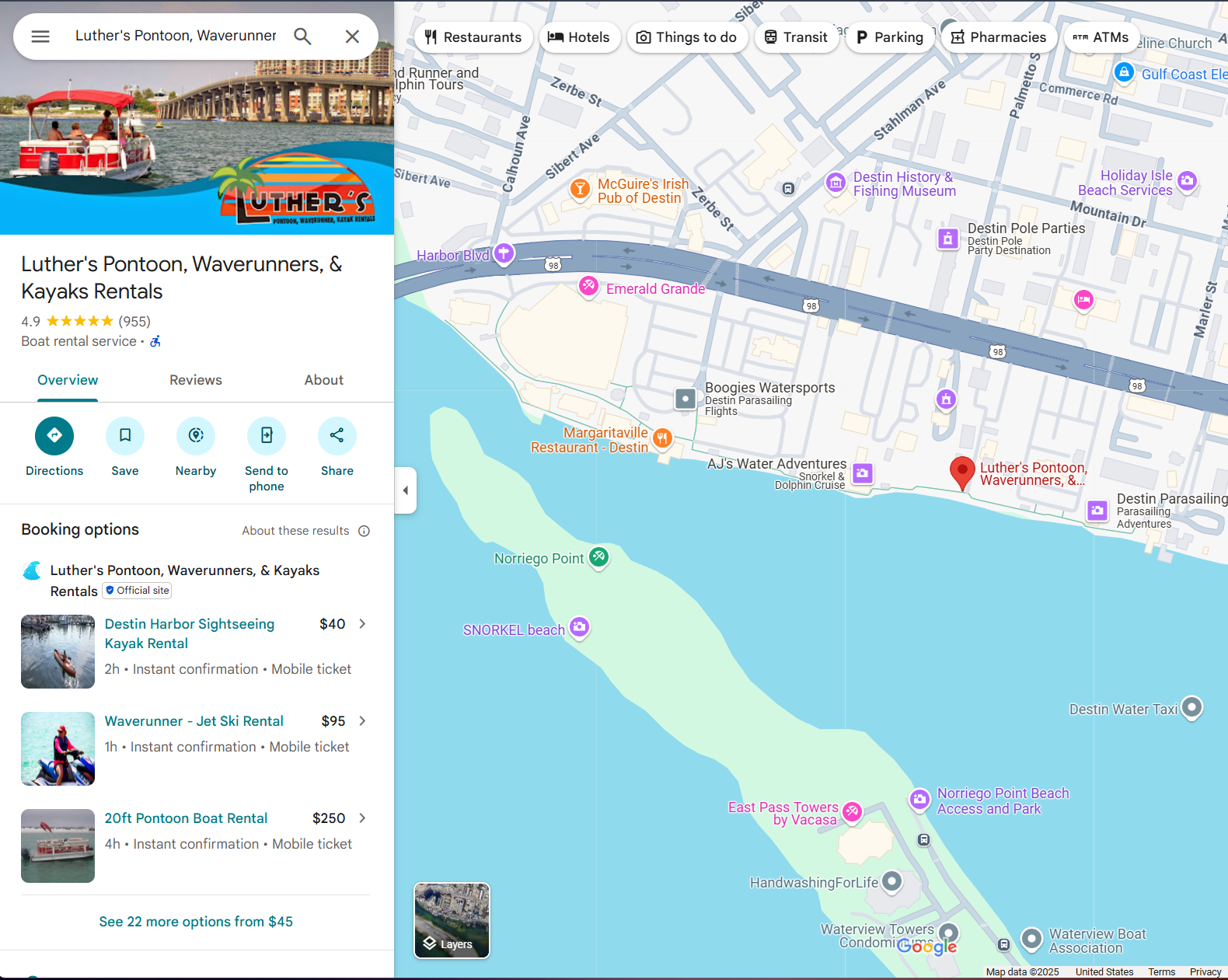The image size is (1228, 980).
Task: Open the Overview tab
Action: click(x=68, y=380)
